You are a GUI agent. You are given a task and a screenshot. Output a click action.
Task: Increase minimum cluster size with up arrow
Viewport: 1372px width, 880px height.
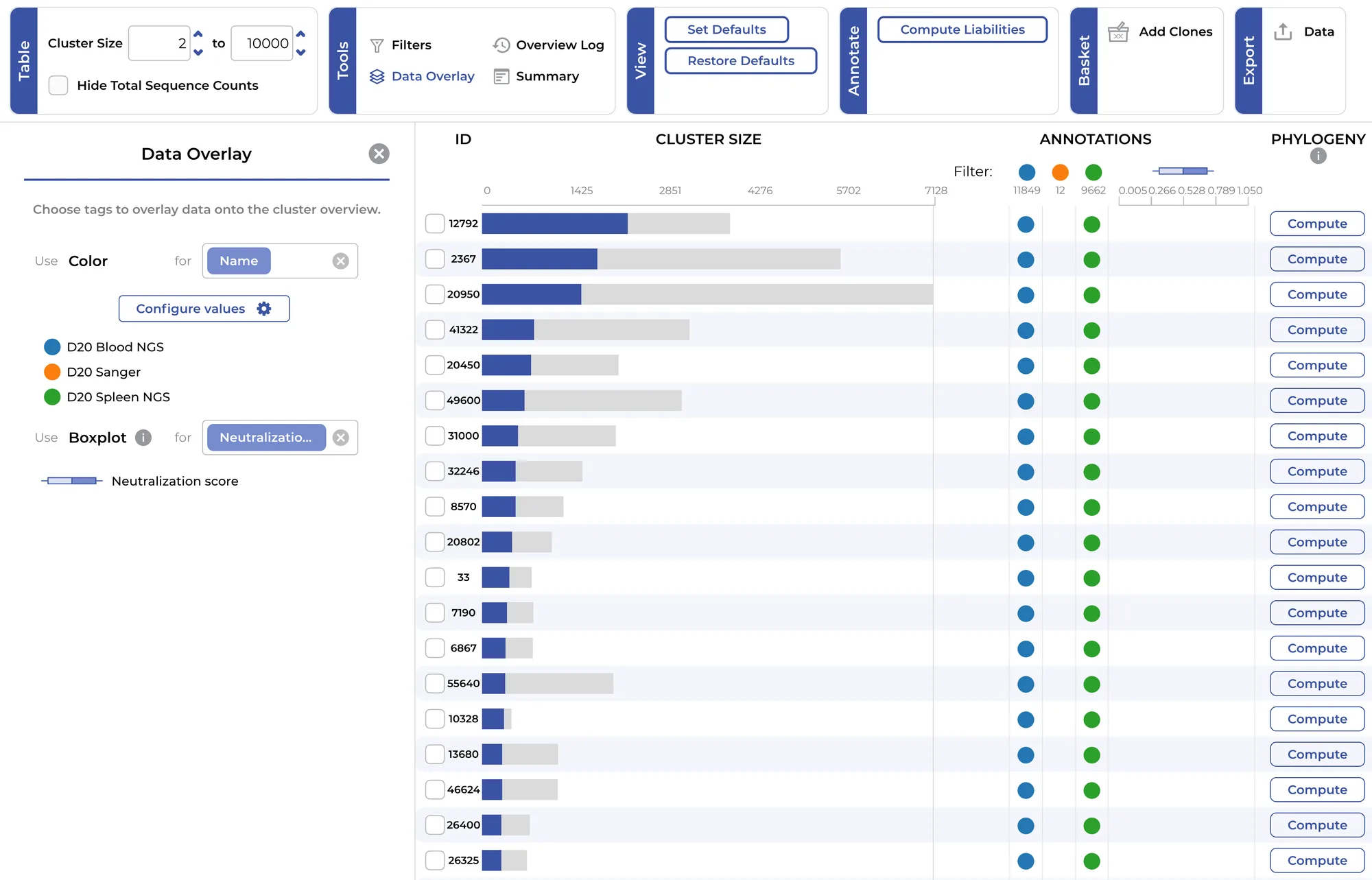[198, 34]
